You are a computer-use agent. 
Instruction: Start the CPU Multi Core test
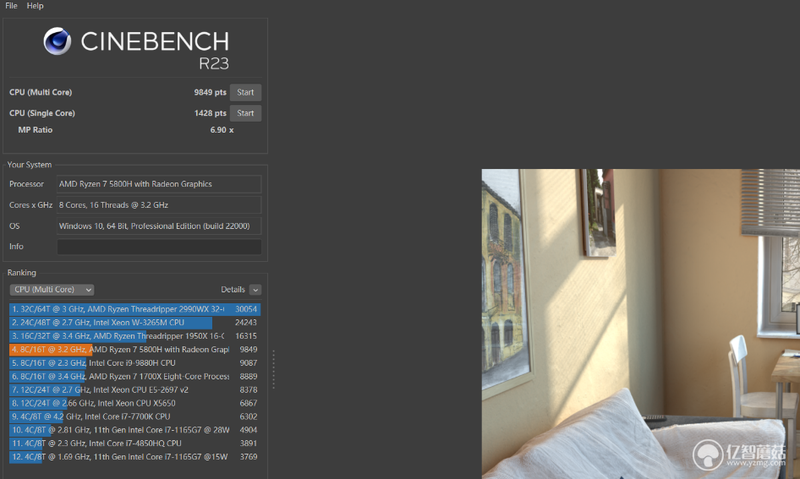(x=245, y=92)
